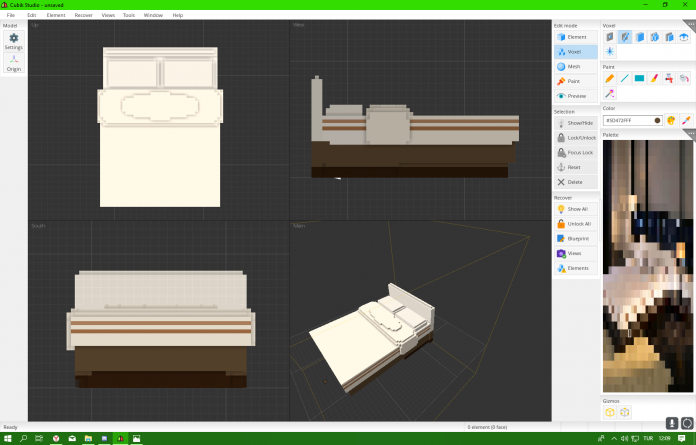Open the Tools menu

point(129,15)
